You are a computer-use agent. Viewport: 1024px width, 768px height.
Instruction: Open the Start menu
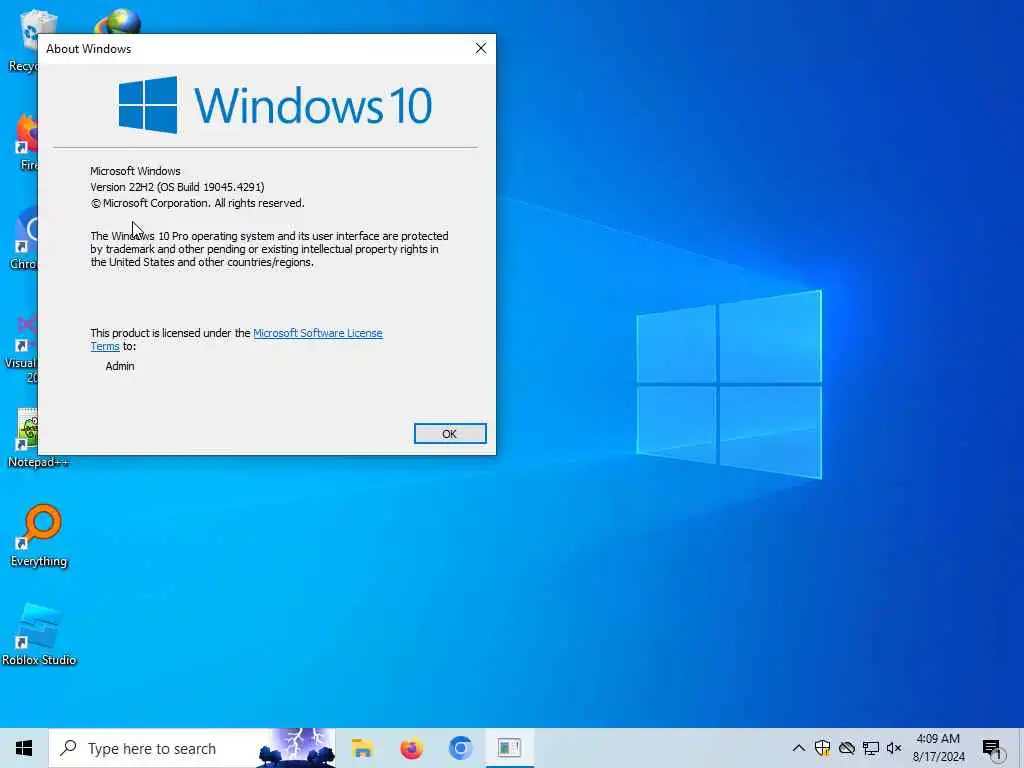coord(24,748)
